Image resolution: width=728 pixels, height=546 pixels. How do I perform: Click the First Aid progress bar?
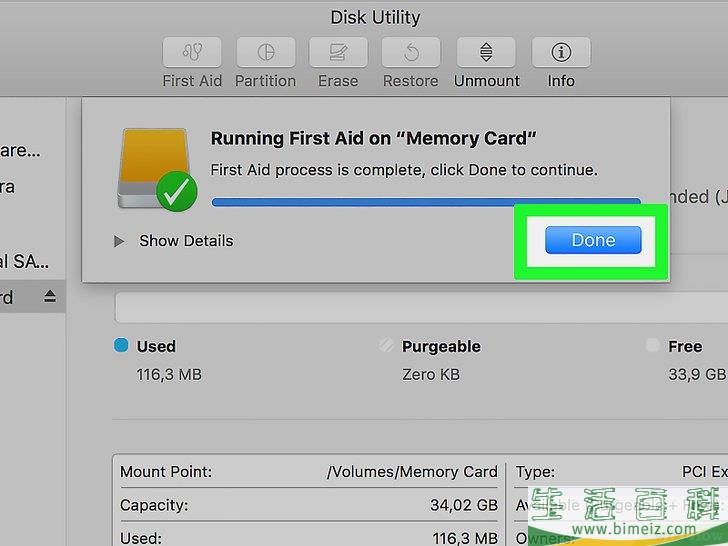tap(426, 202)
